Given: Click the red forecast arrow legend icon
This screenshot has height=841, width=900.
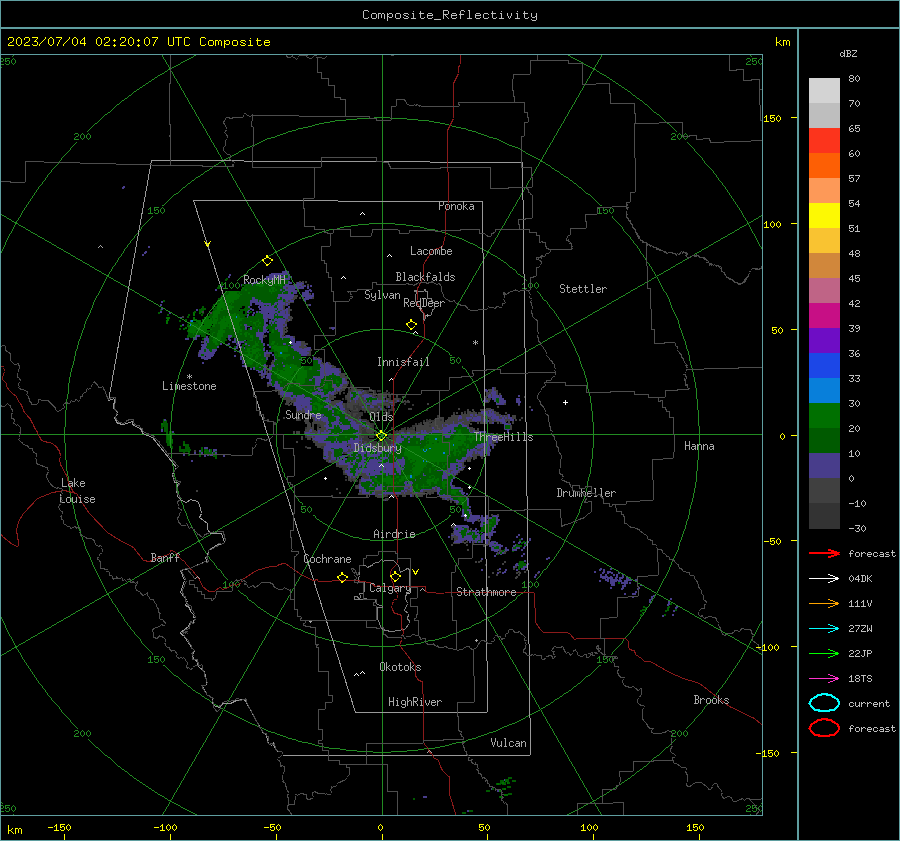Looking at the screenshot, I should coord(824,553).
